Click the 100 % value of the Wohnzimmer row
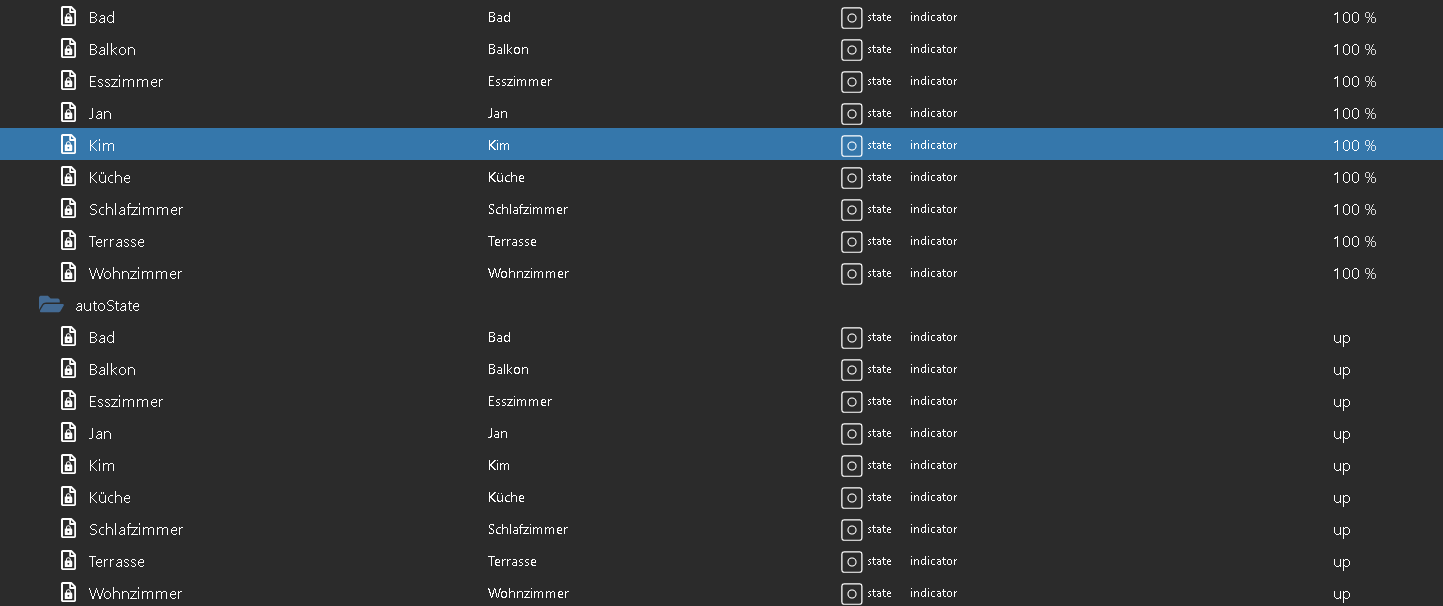The height and width of the screenshot is (606, 1443). 1354,273
